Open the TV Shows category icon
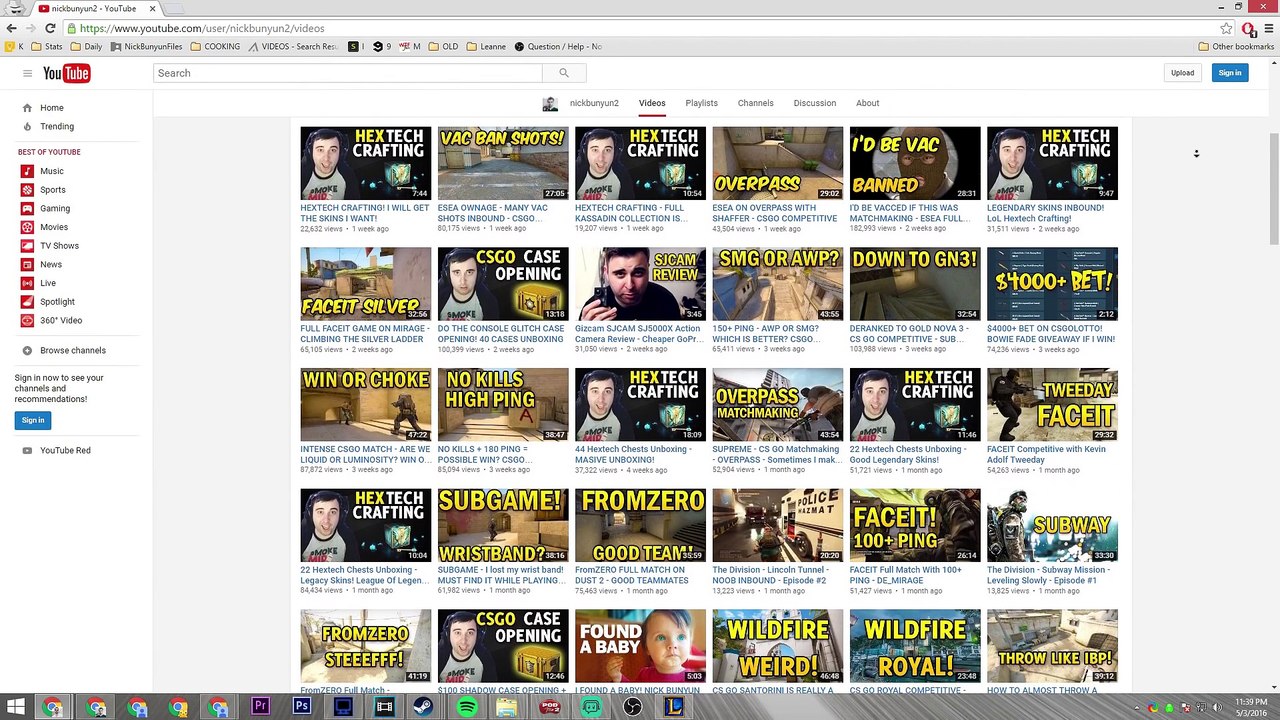1280x720 pixels. click(x=27, y=246)
